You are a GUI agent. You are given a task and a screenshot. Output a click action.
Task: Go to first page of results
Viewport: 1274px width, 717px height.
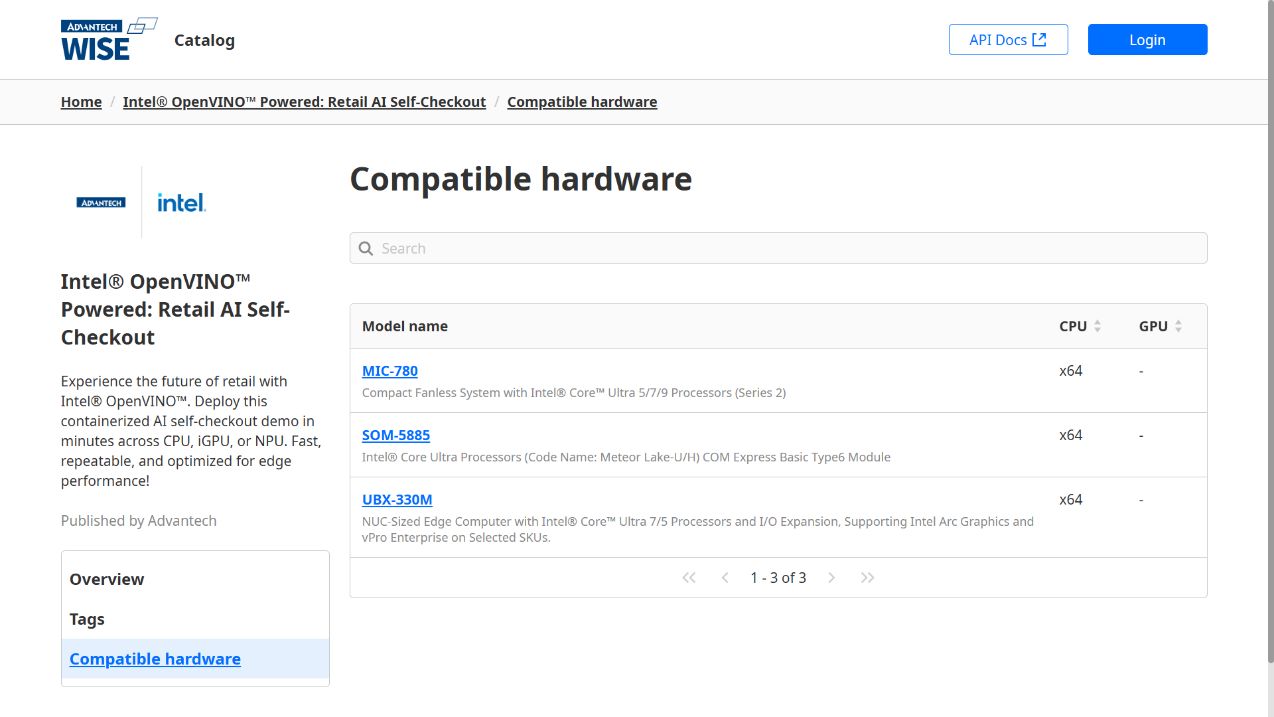pos(689,578)
